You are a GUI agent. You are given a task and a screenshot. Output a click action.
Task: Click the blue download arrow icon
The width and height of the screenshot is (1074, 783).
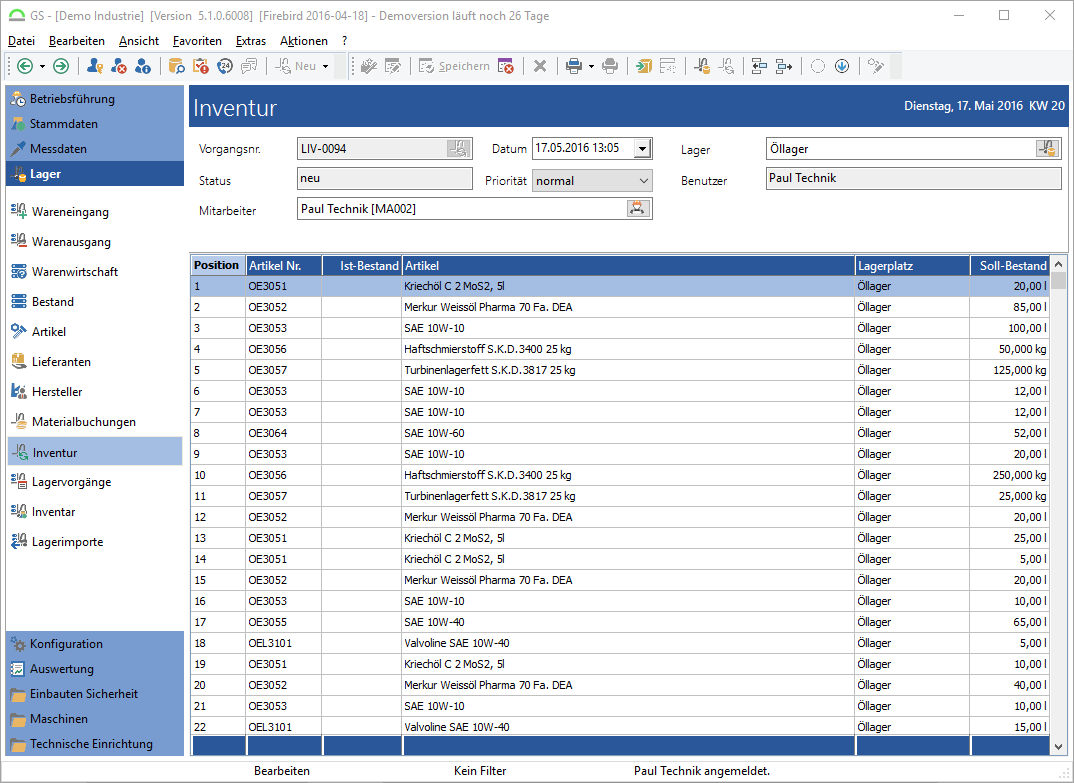click(x=842, y=66)
